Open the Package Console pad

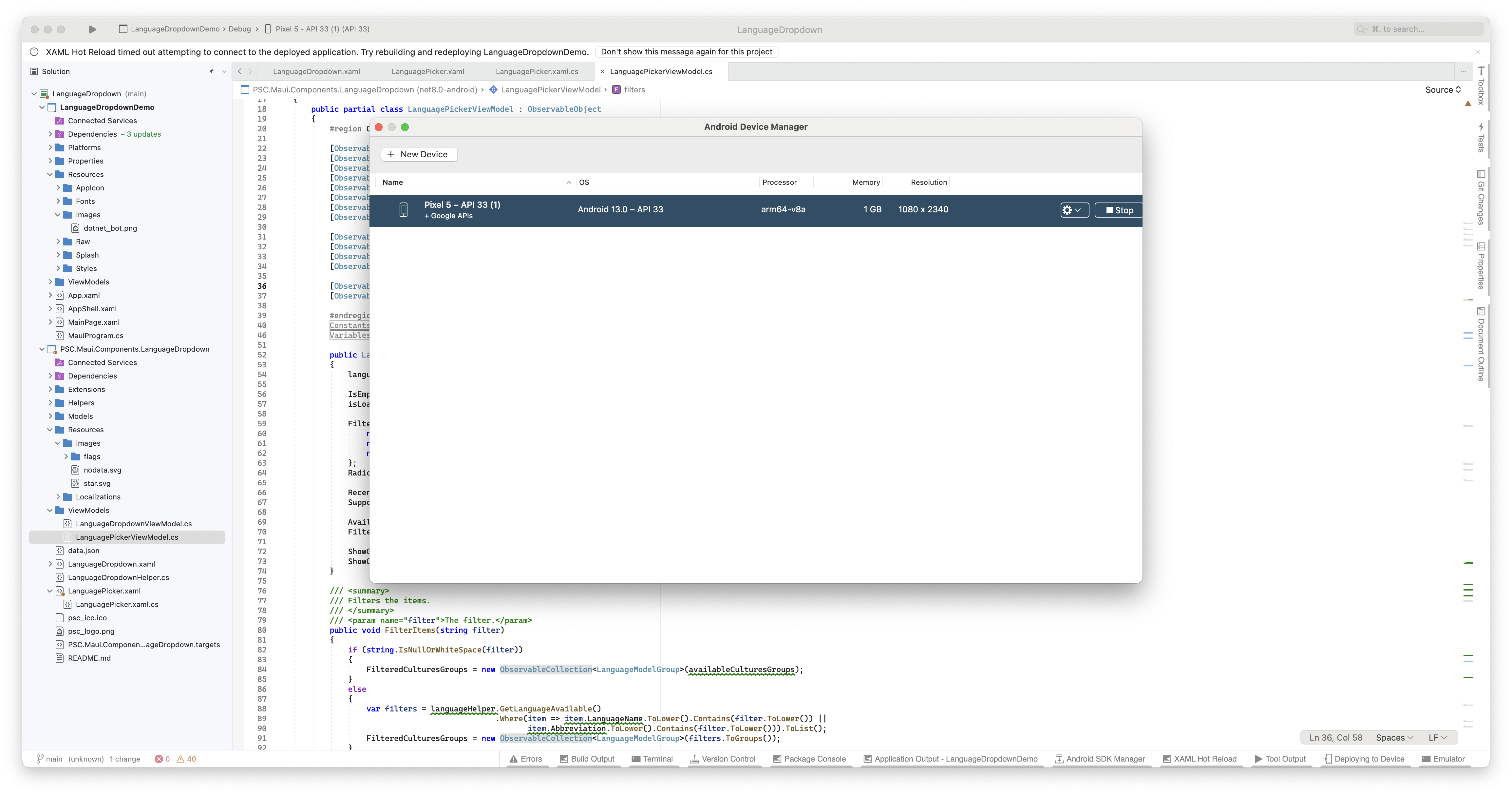coord(809,759)
